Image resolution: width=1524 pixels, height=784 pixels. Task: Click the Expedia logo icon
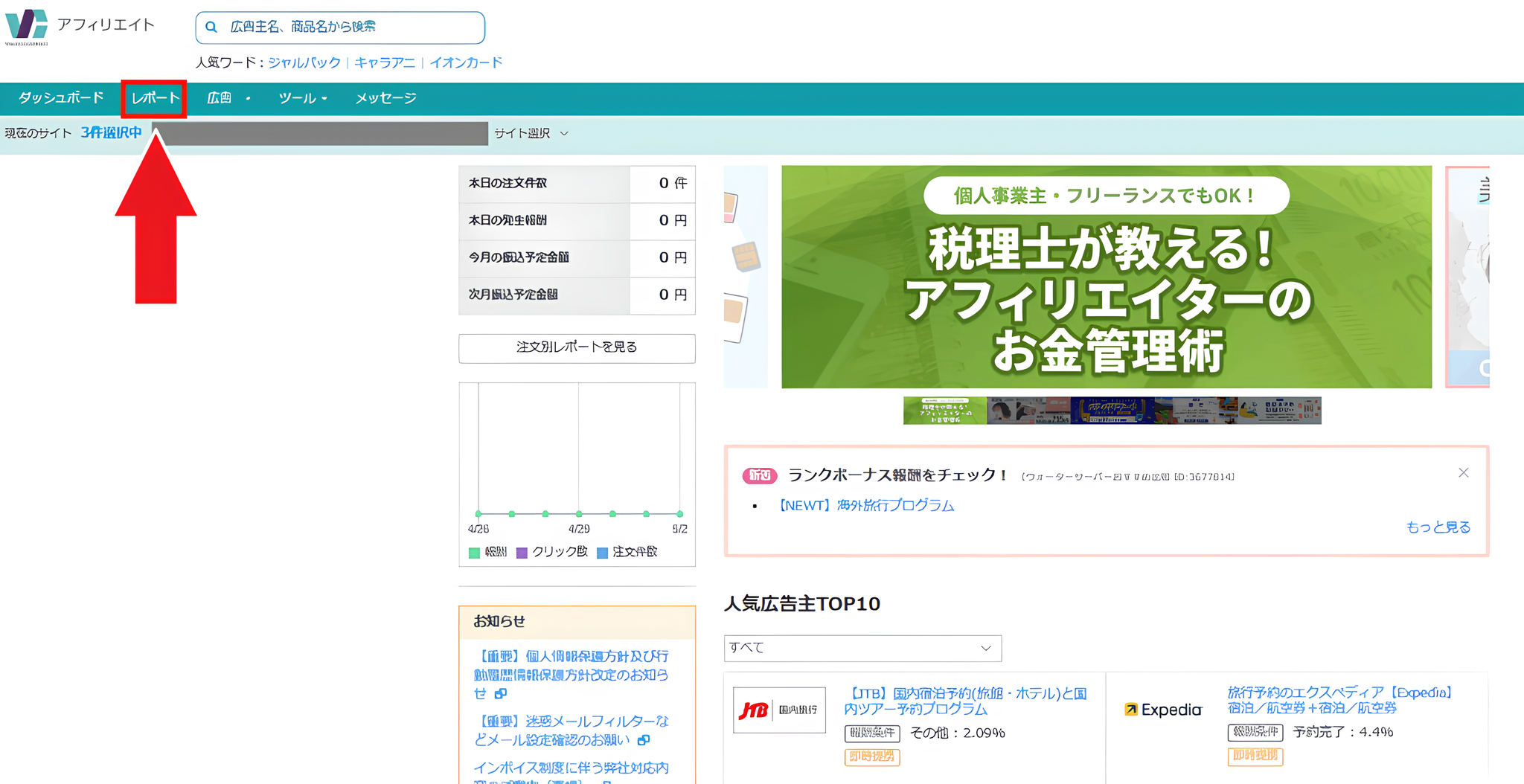tap(1130, 710)
